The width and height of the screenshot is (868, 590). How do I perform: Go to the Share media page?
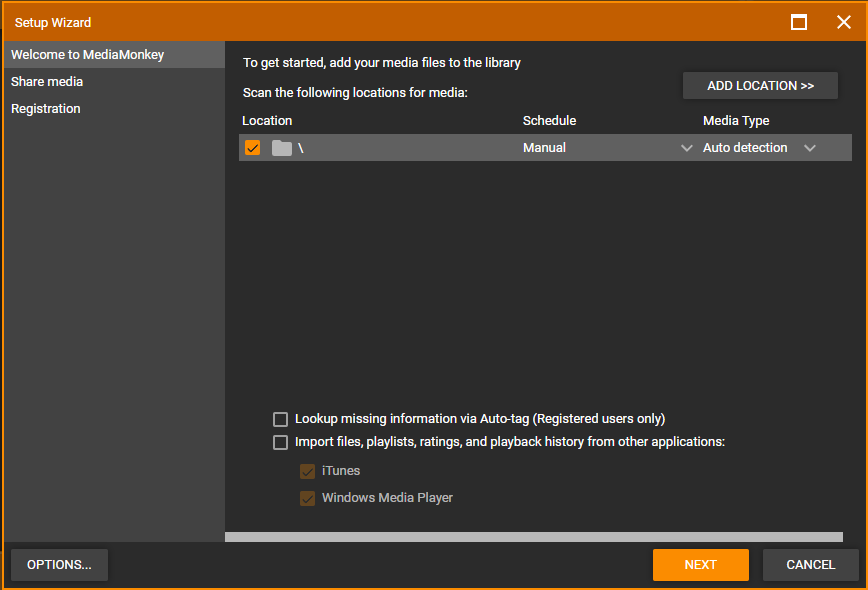coord(47,82)
